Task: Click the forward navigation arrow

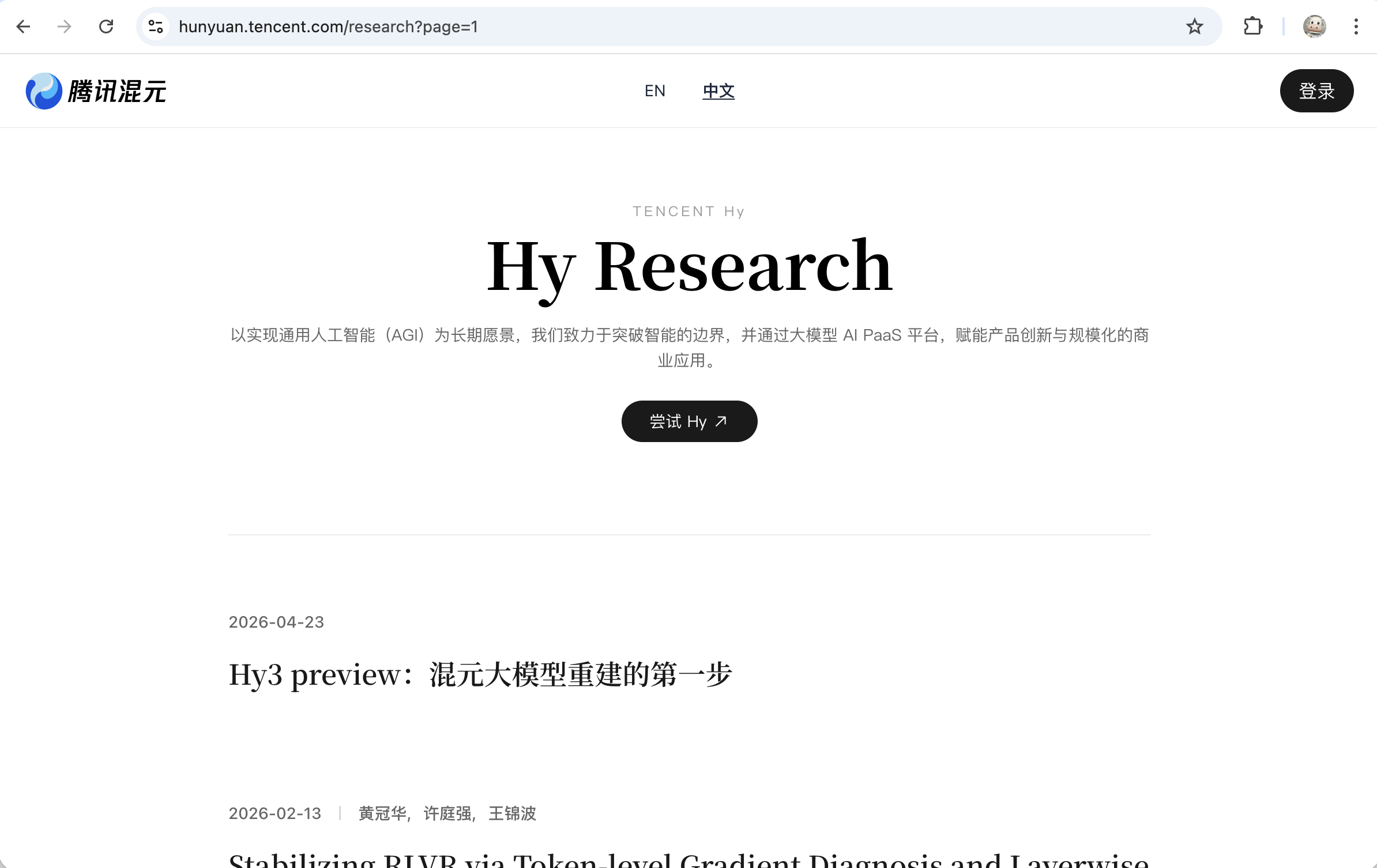Action: pos(64,27)
